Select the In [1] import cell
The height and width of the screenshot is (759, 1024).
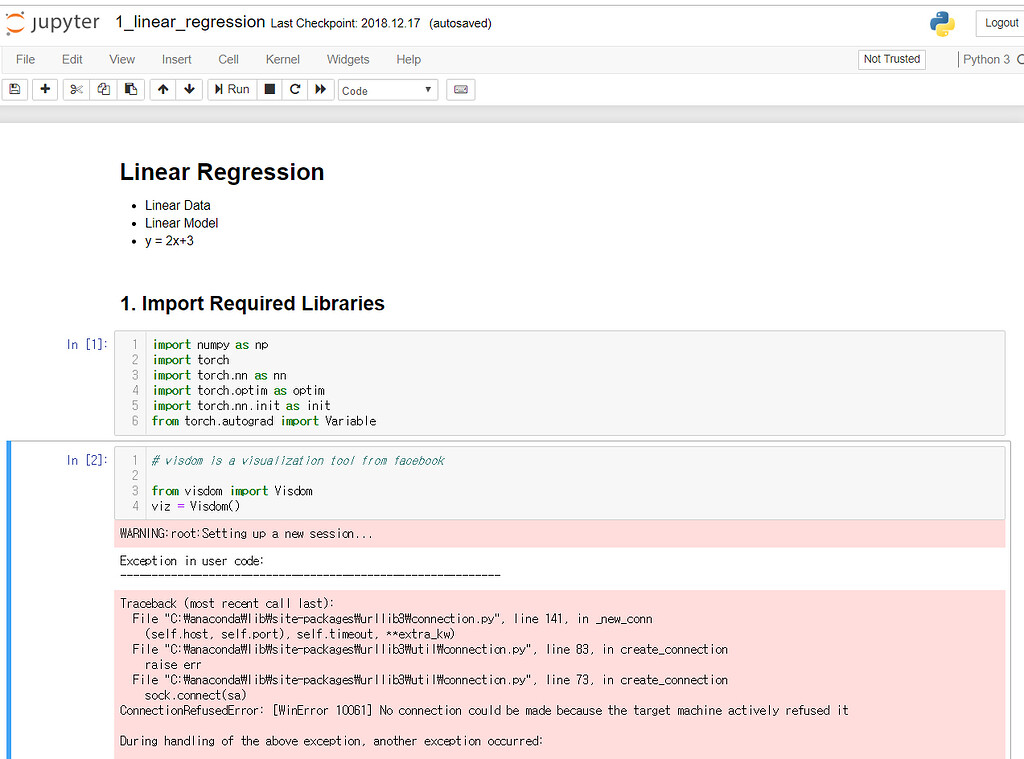click(x=400, y=382)
